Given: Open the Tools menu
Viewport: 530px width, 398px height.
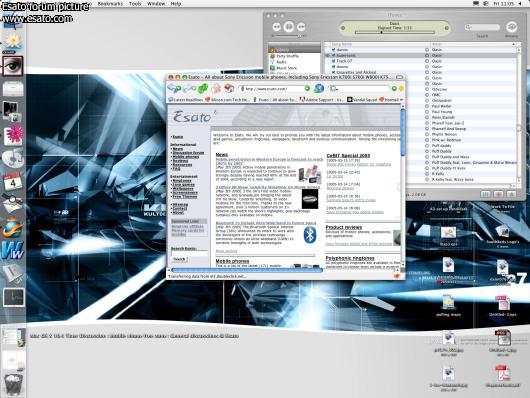Looking at the screenshot, I should pyautogui.click(x=135, y=4).
